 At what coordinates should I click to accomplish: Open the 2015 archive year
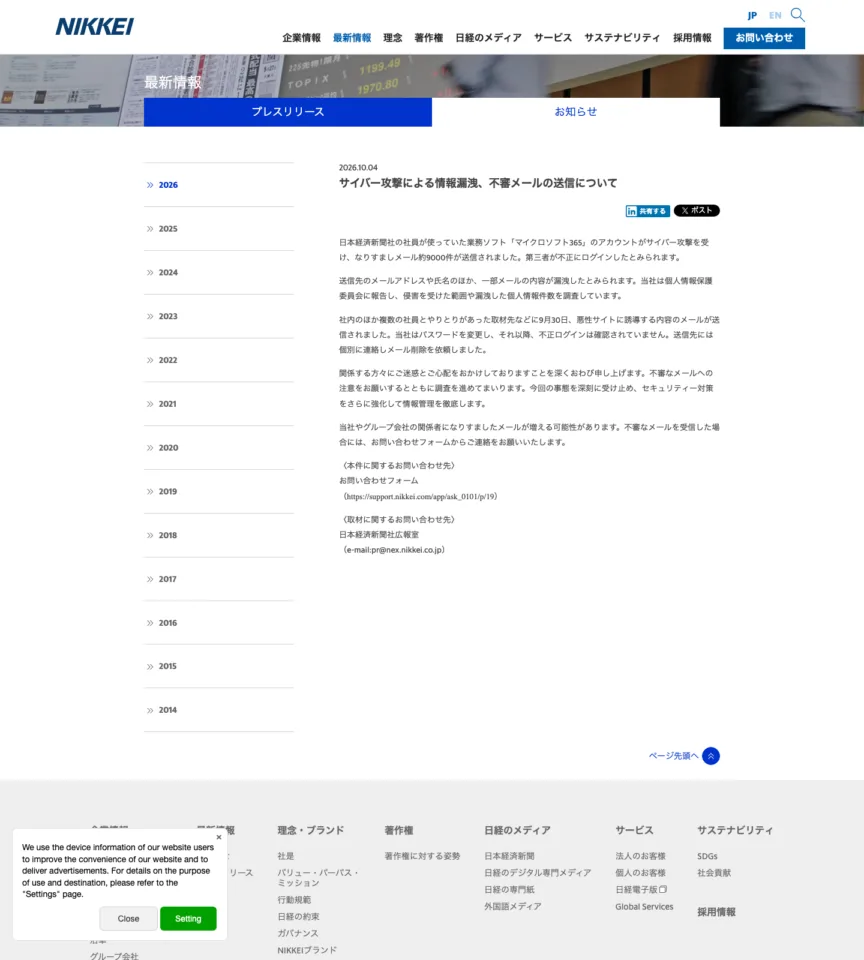(219, 666)
